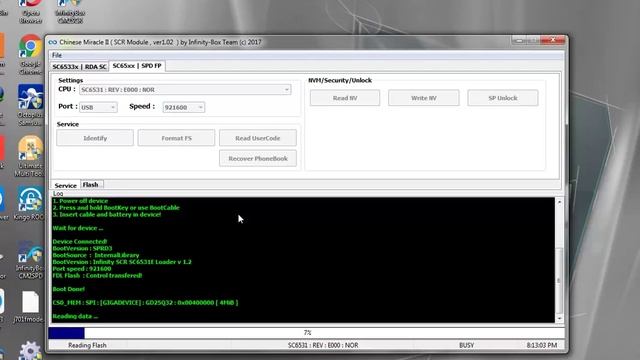Viewport: 640px width, 360px height.
Task: Click the Format FS button
Action: (176, 138)
